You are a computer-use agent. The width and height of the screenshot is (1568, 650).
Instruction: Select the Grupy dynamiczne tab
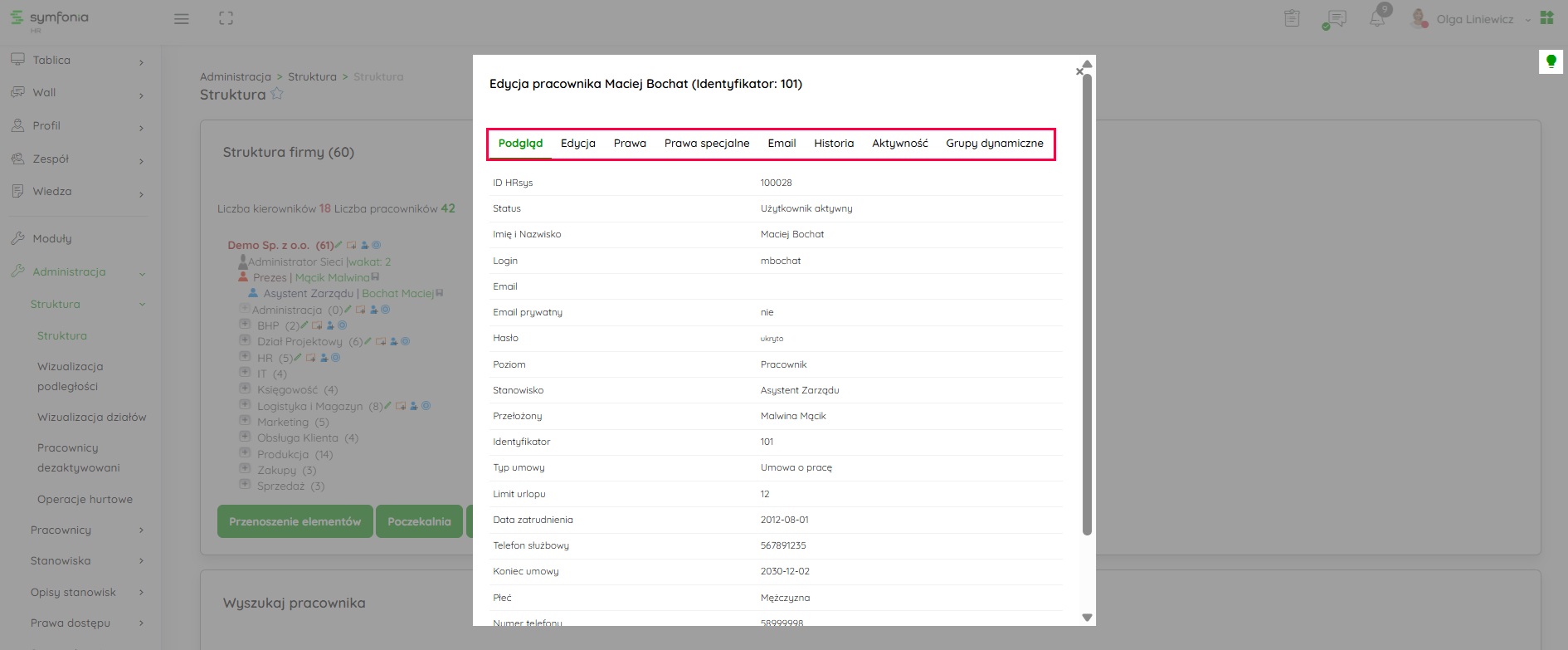point(994,144)
